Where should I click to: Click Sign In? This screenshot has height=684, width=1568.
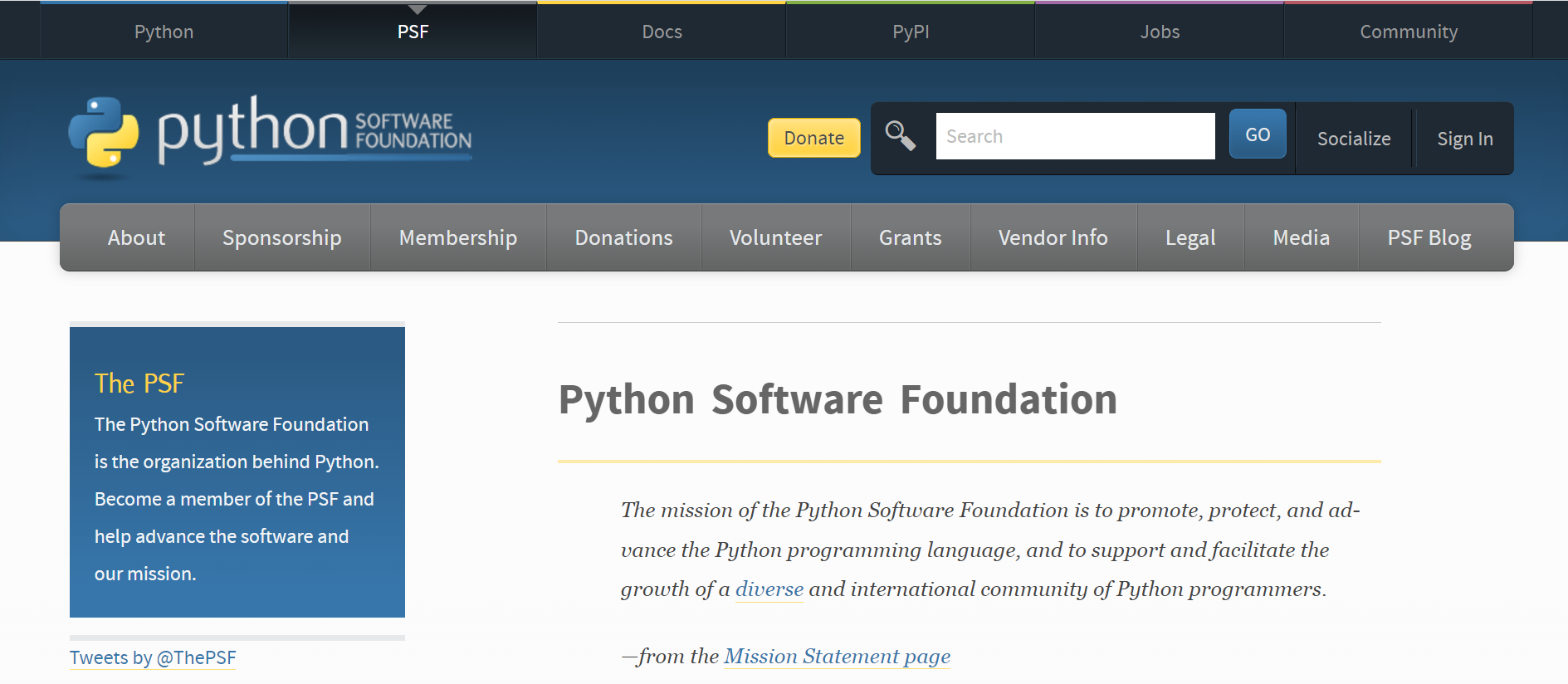1465,139
